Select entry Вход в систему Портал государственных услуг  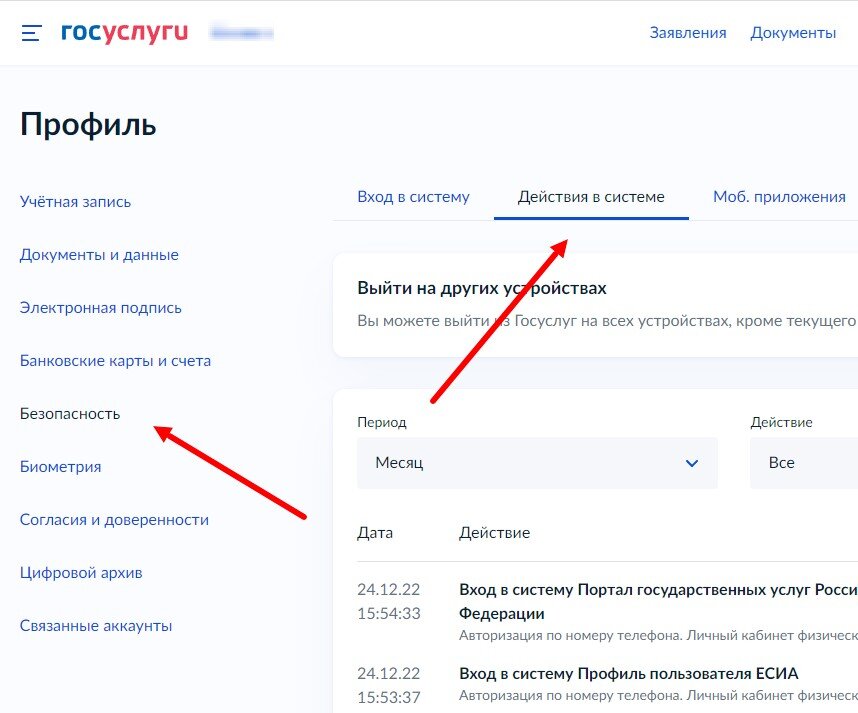pos(658,601)
